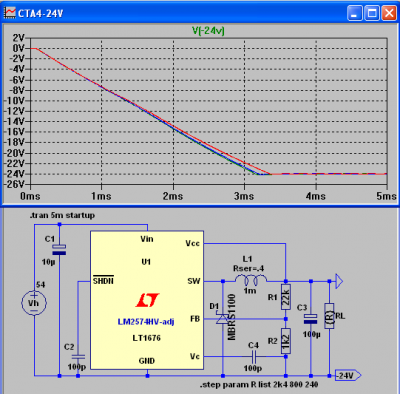Click the Vc pin label on U1
The image size is (400, 394).
[195, 356]
